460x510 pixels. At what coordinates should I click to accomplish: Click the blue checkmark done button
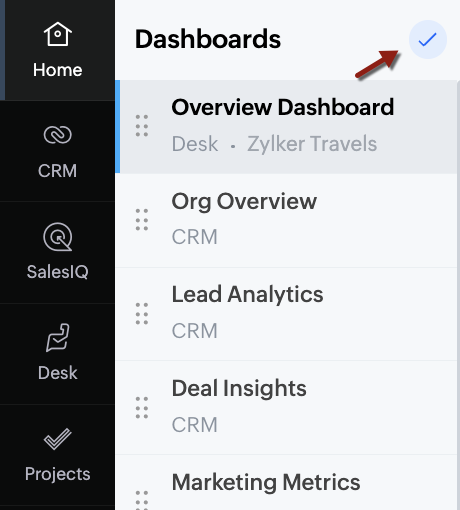click(428, 39)
